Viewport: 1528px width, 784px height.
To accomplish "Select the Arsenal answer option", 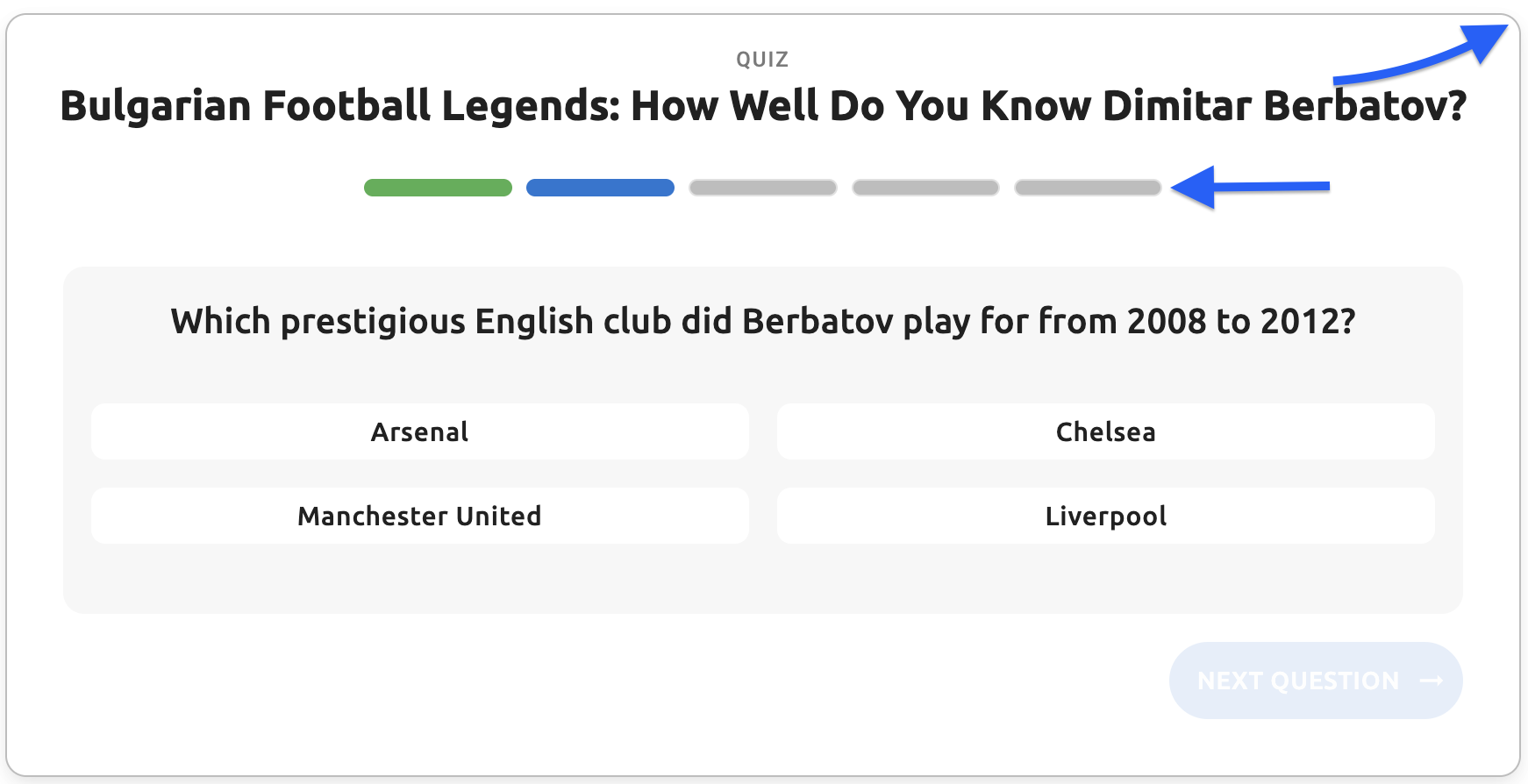I will pyautogui.click(x=420, y=431).
